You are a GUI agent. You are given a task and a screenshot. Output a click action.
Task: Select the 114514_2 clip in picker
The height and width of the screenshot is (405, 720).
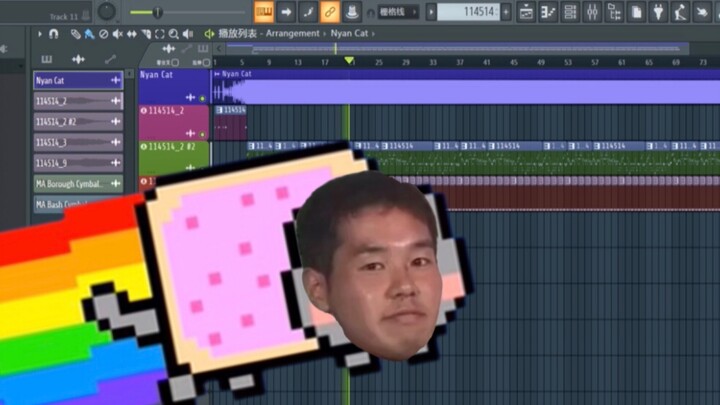pyautogui.click(x=78, y=101)
